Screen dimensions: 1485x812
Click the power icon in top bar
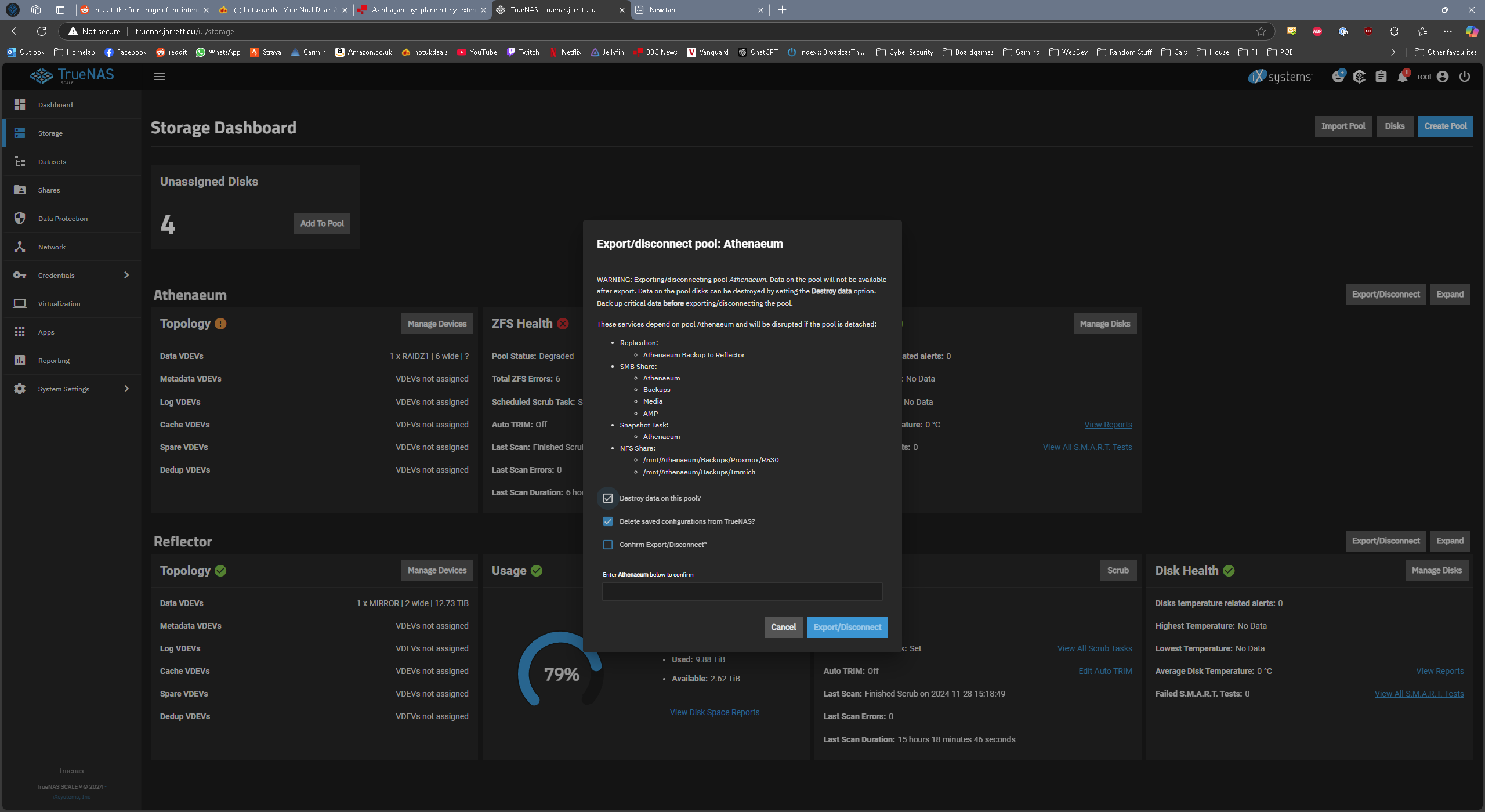click(1465, 77)
